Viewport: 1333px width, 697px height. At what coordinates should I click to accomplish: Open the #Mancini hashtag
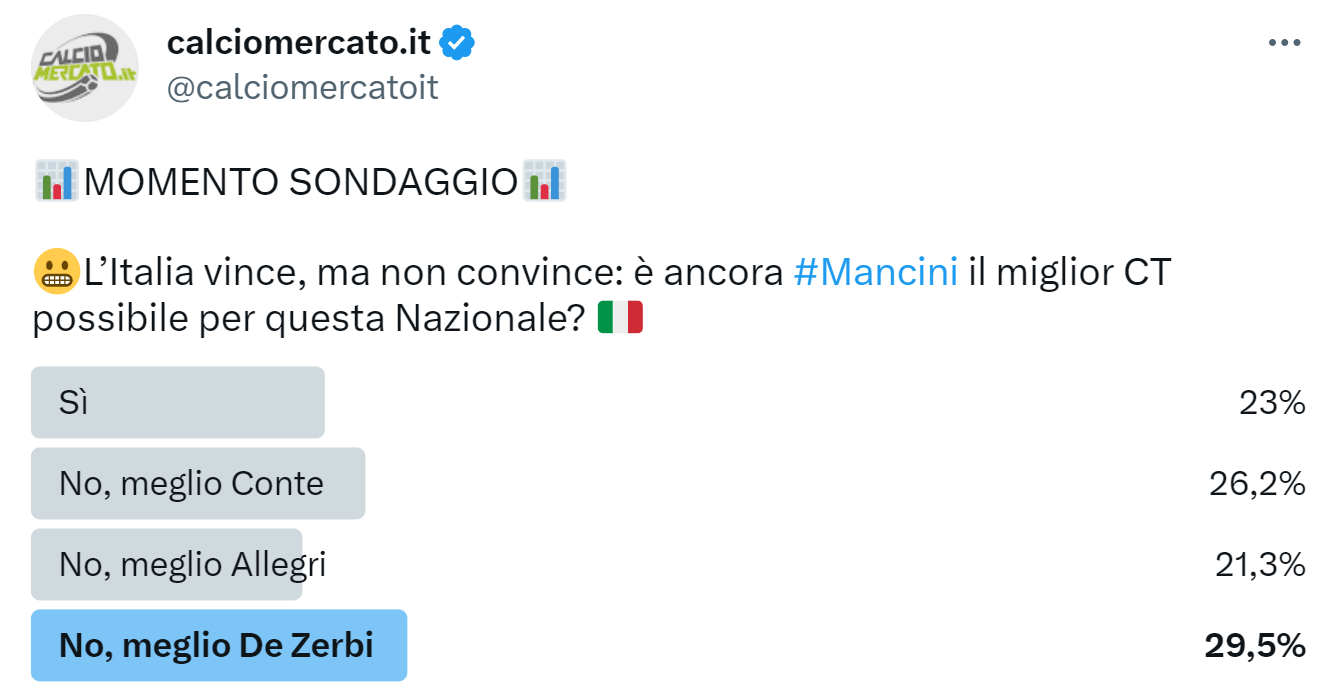tap(875, 272)
